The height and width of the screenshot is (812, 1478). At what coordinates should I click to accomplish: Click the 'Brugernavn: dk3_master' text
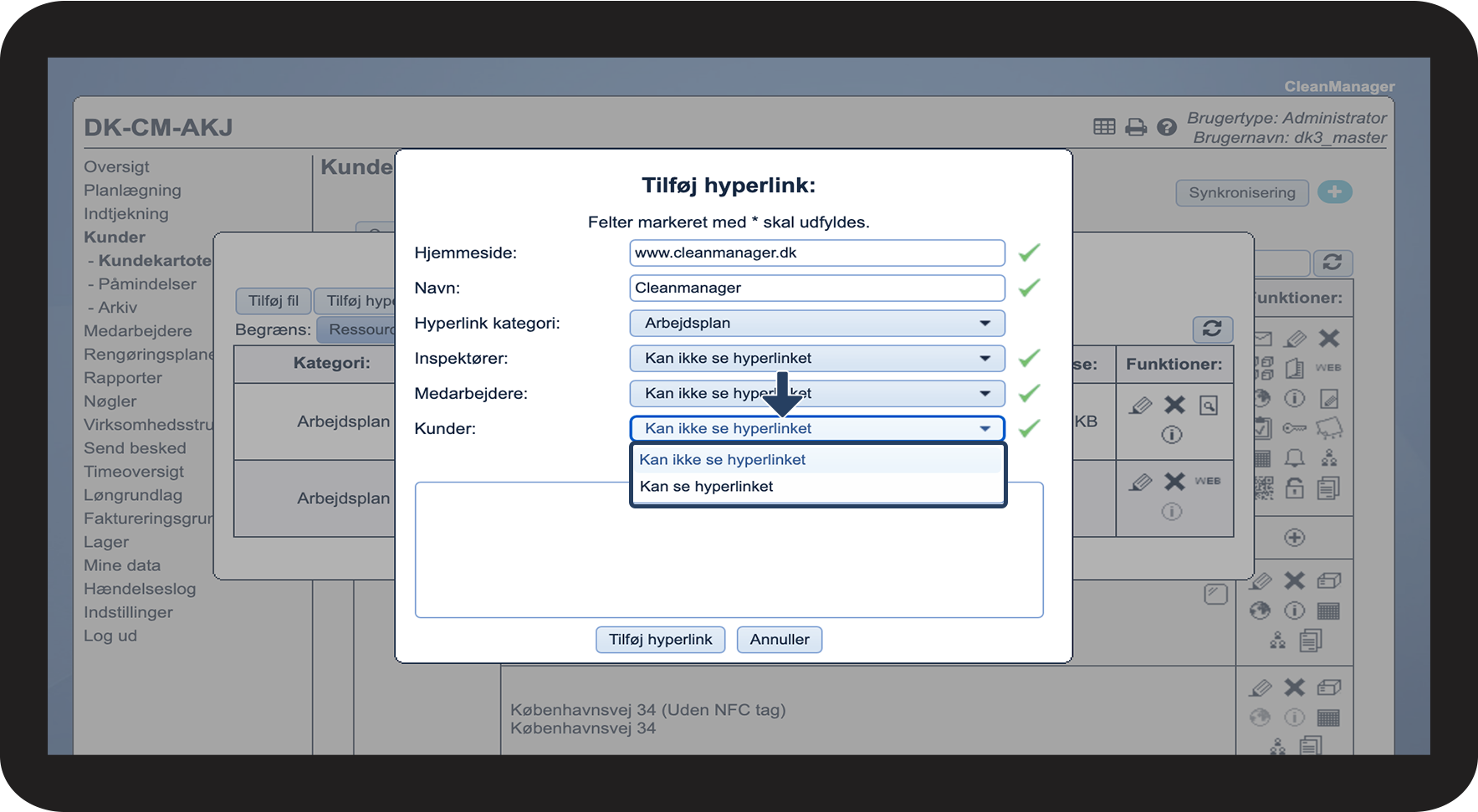(1290, 137)
